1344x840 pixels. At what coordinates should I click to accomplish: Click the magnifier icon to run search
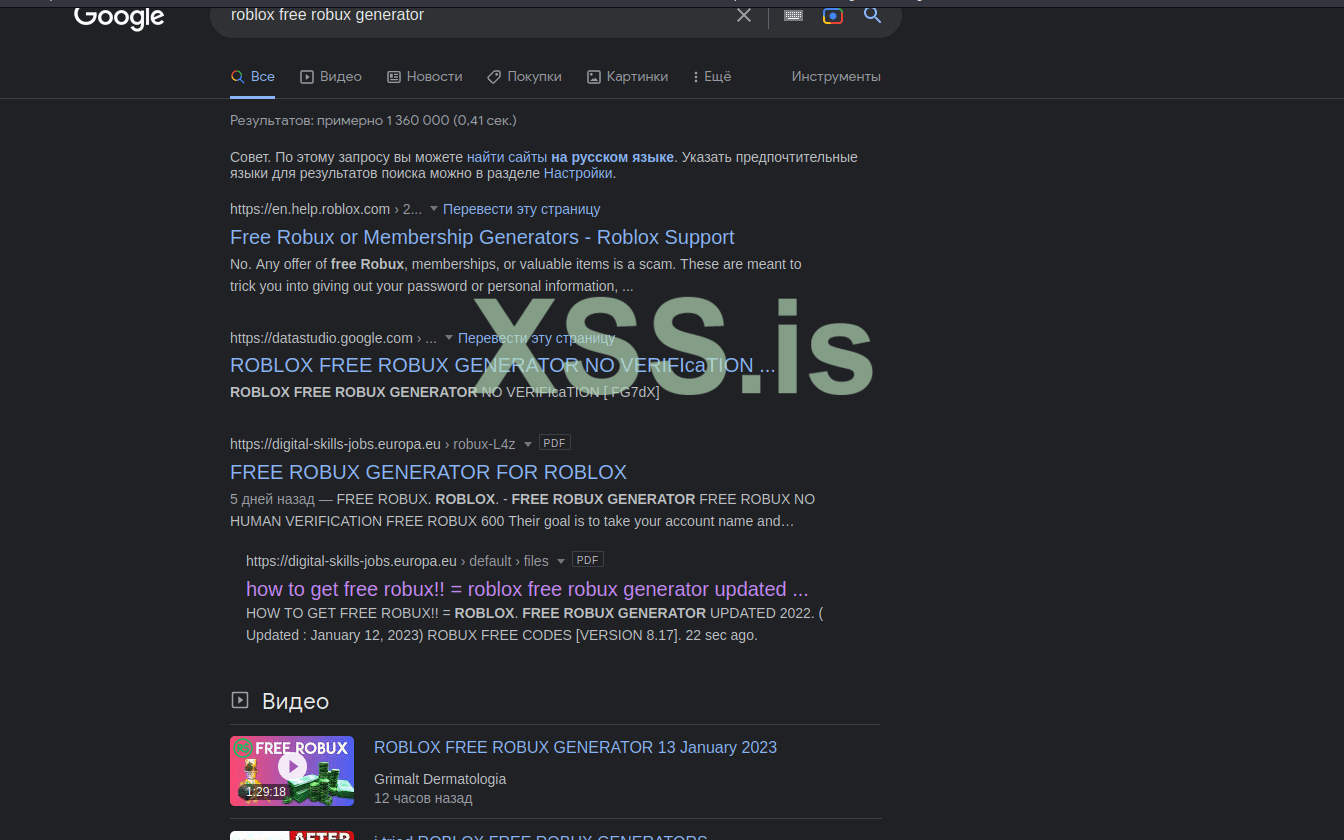(871, 15)
